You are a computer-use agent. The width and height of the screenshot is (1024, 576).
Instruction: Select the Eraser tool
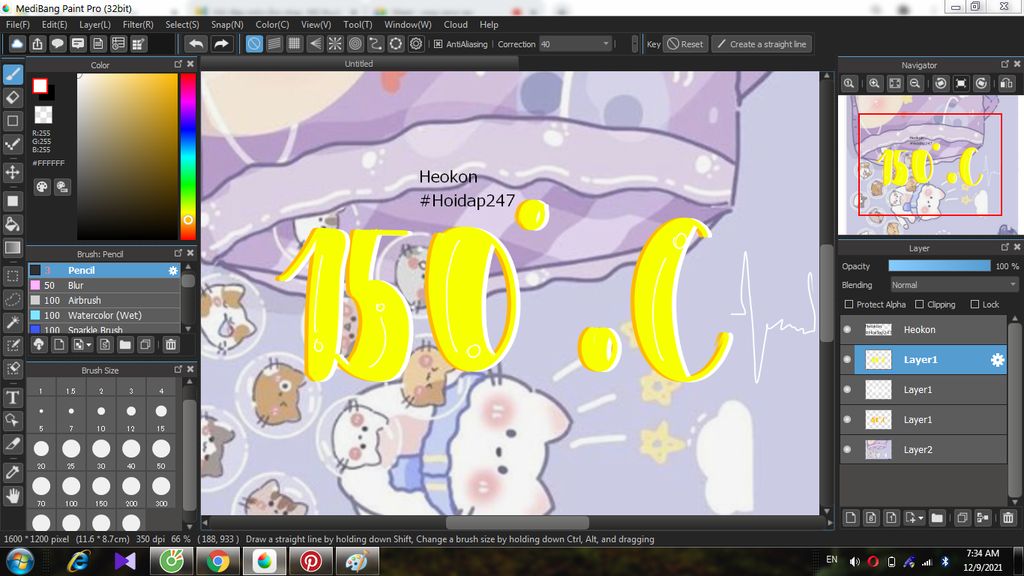(12, 97)
